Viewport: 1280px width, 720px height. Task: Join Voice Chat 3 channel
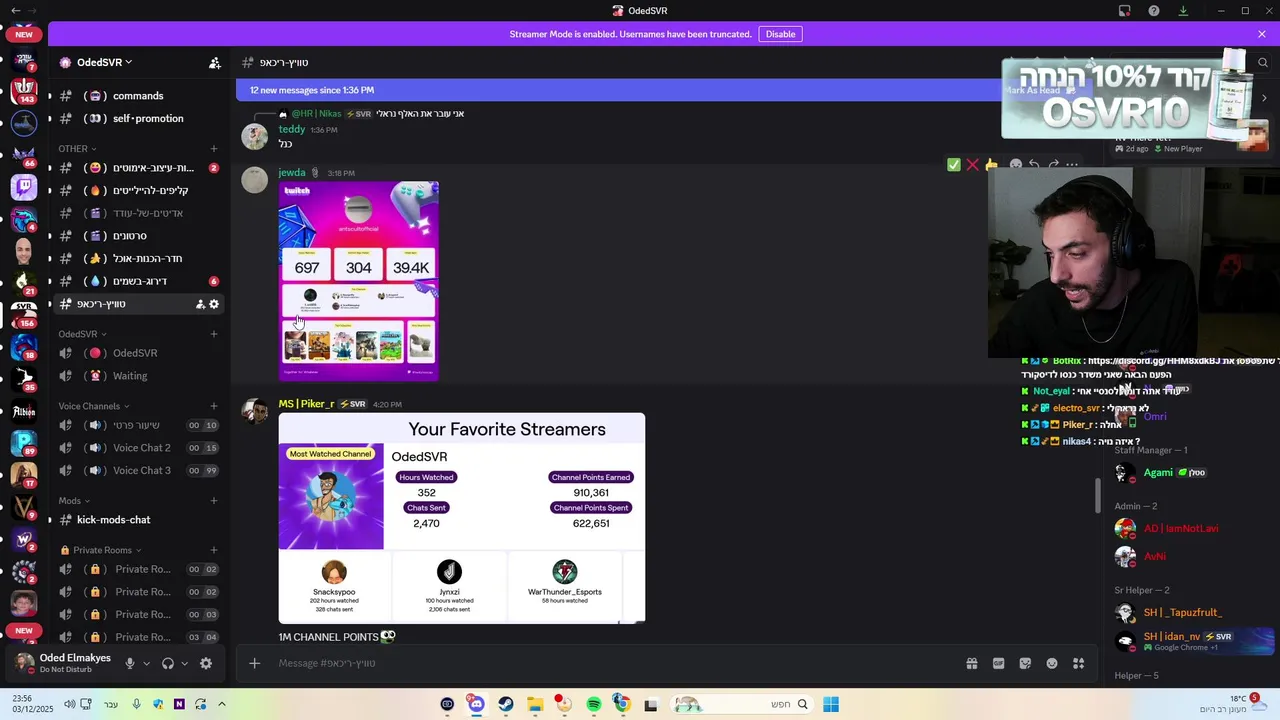[x=138, y=470]
